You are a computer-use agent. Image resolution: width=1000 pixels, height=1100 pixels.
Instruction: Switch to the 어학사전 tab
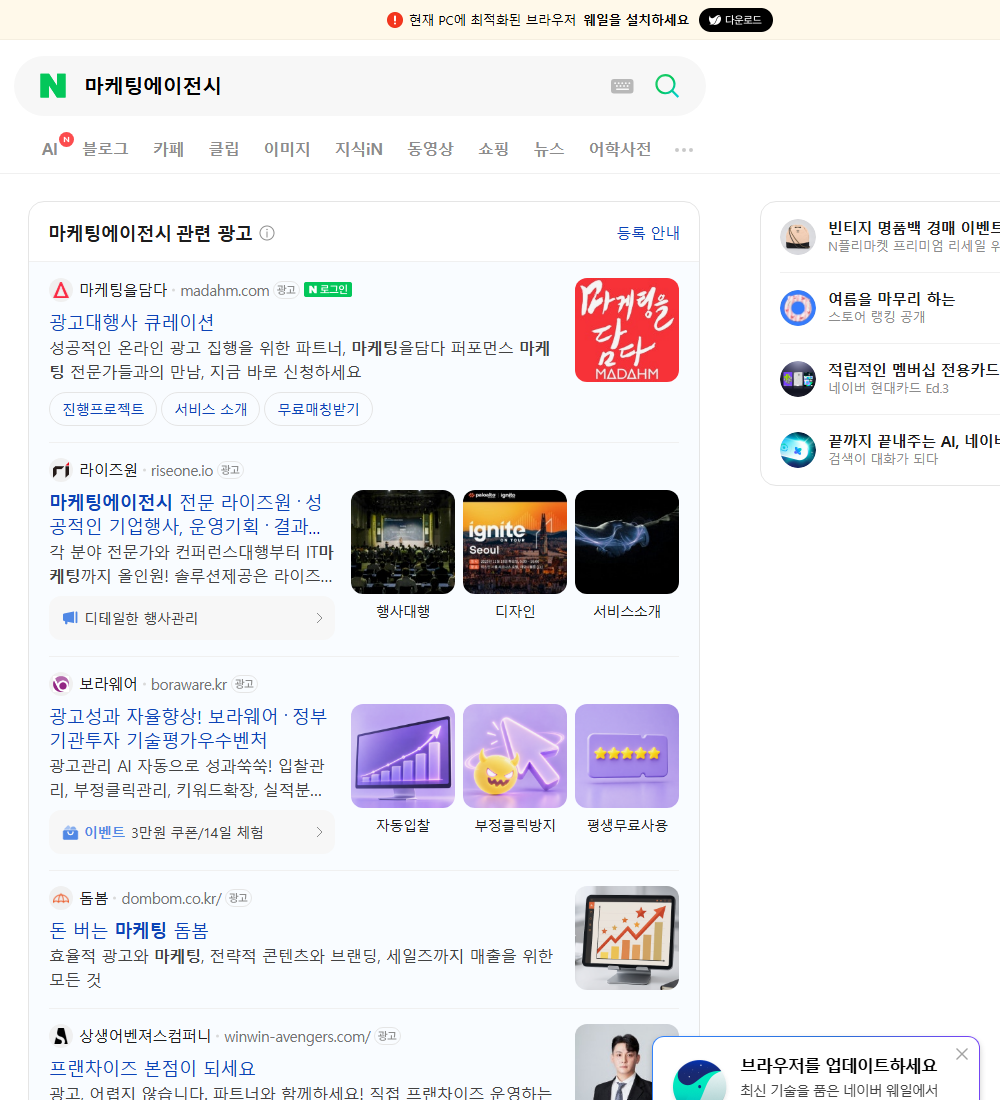(620, 149)
